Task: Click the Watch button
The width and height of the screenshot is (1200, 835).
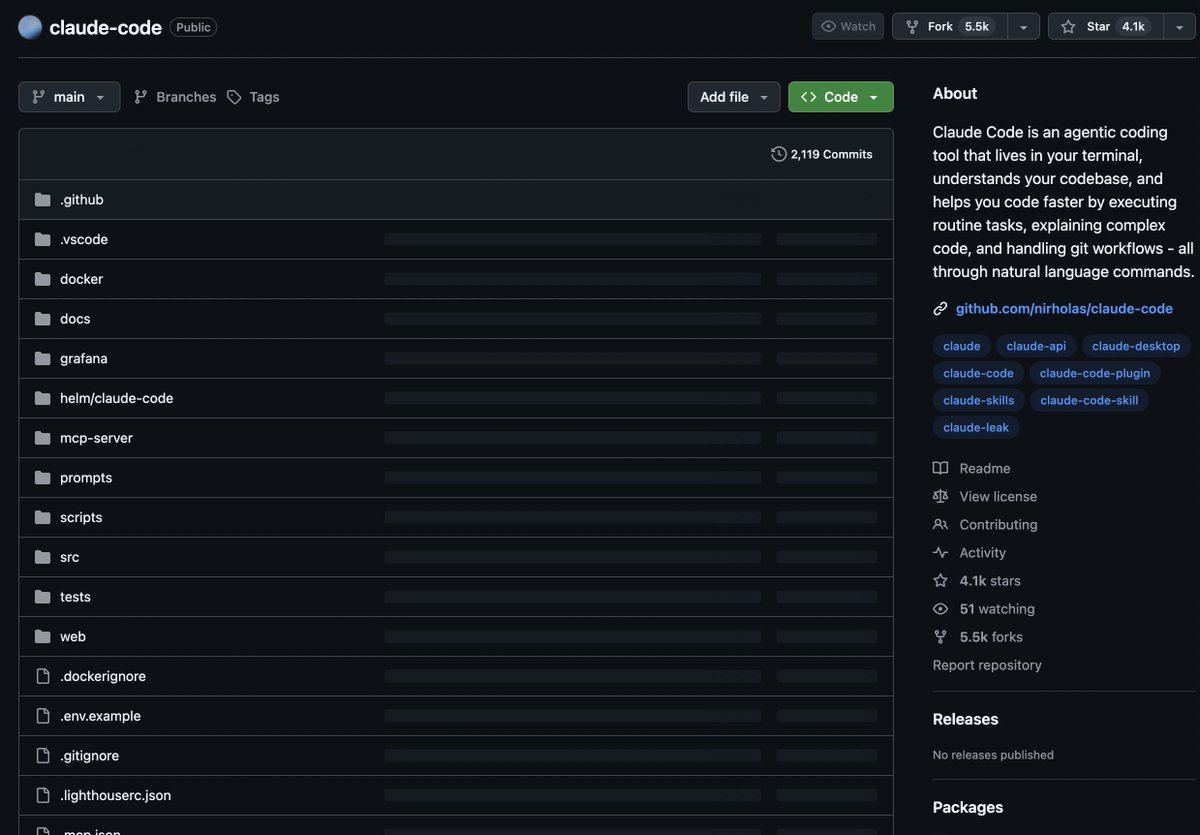Action: pos(848,26)
